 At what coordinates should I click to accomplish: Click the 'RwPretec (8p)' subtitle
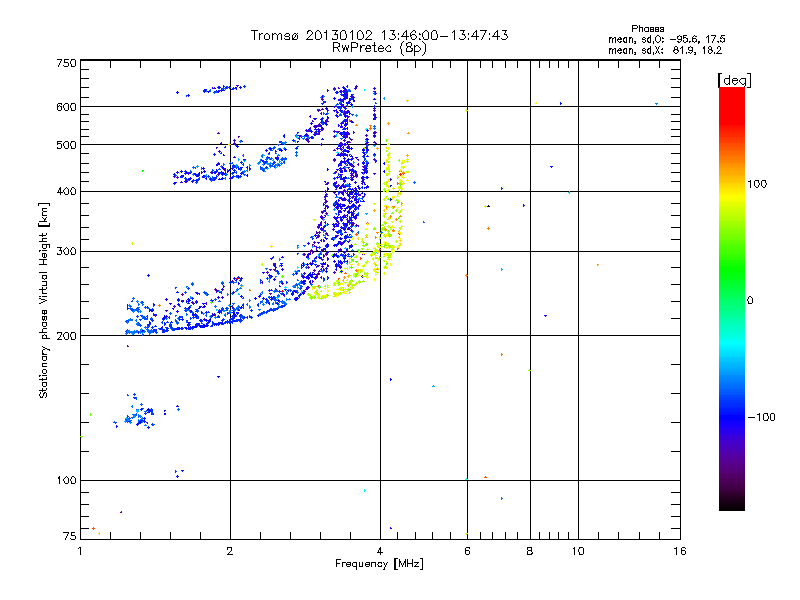[379, 48]
